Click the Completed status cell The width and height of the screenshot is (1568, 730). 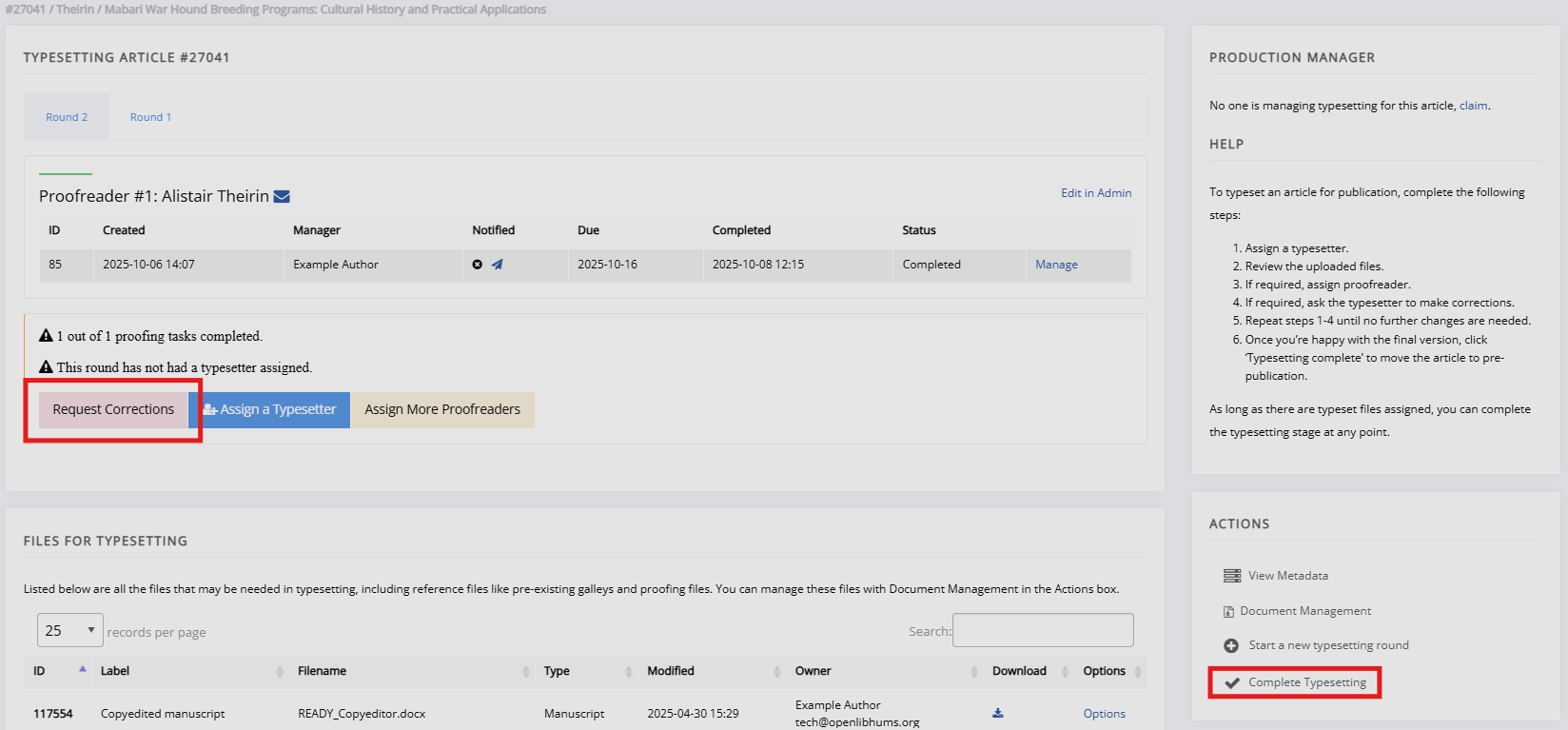click(931, 265)
